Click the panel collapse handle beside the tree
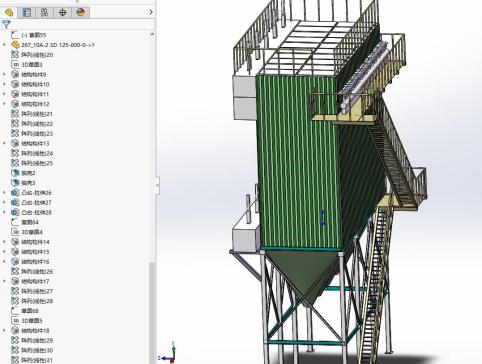This screenshot has height=364, width=482. click(157, 186)
